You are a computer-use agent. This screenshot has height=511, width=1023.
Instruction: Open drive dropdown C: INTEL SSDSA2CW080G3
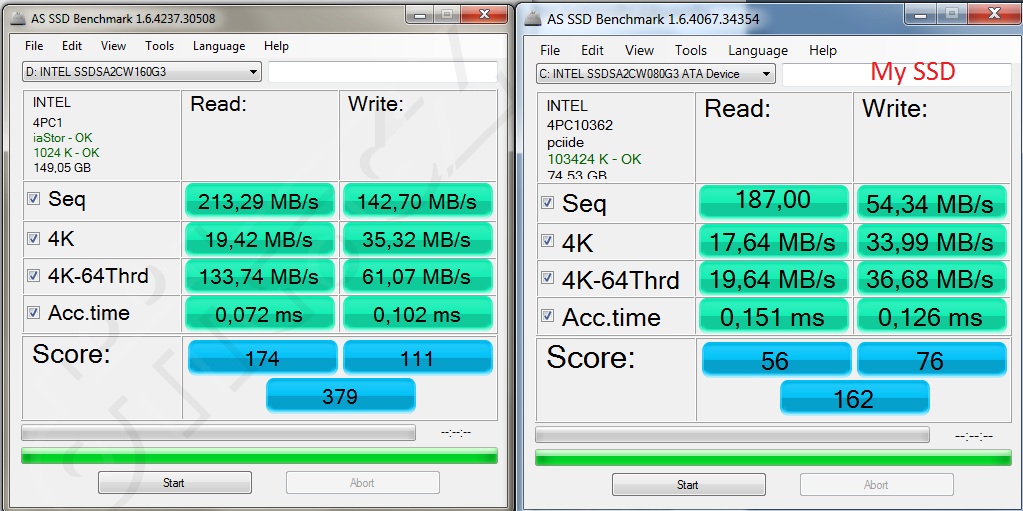656,74
